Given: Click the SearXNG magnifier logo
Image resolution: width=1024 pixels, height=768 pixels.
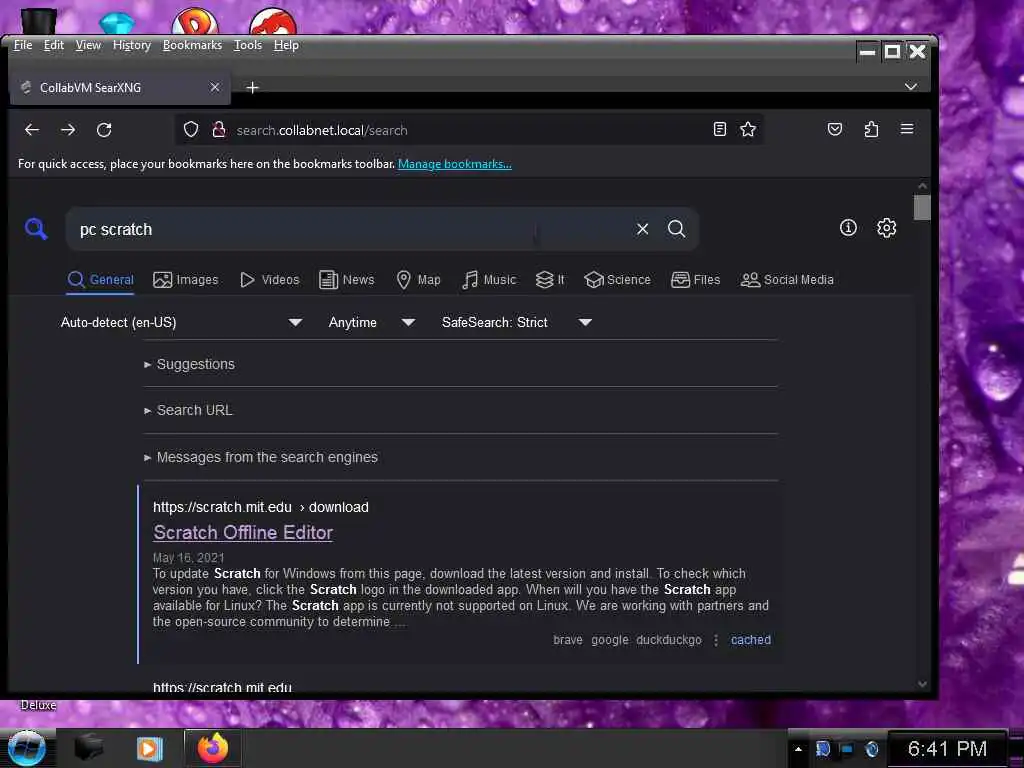Looking at the screenshot, I should tap(36, 229).
